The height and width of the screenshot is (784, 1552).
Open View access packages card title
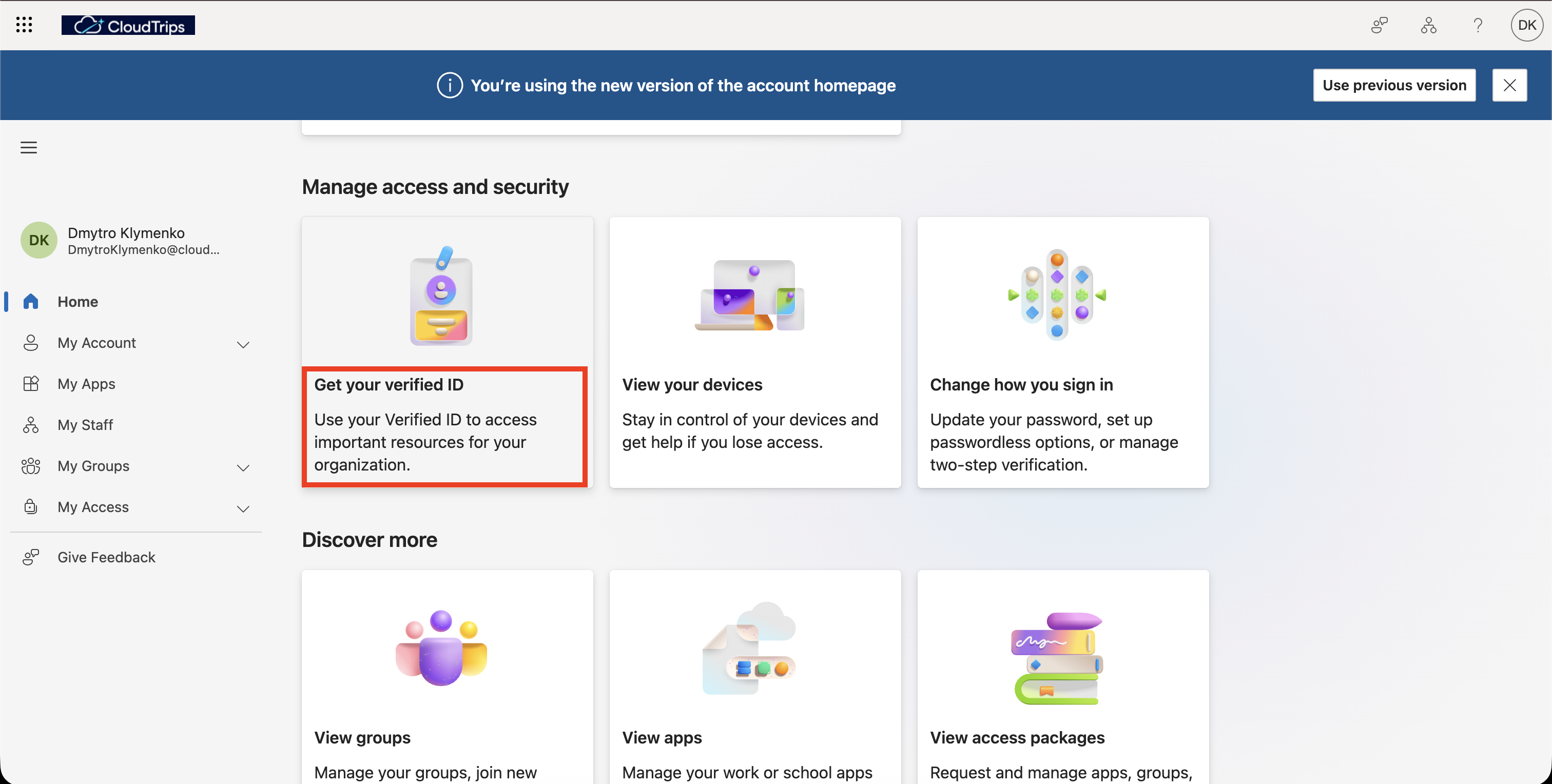(1017, 737)
